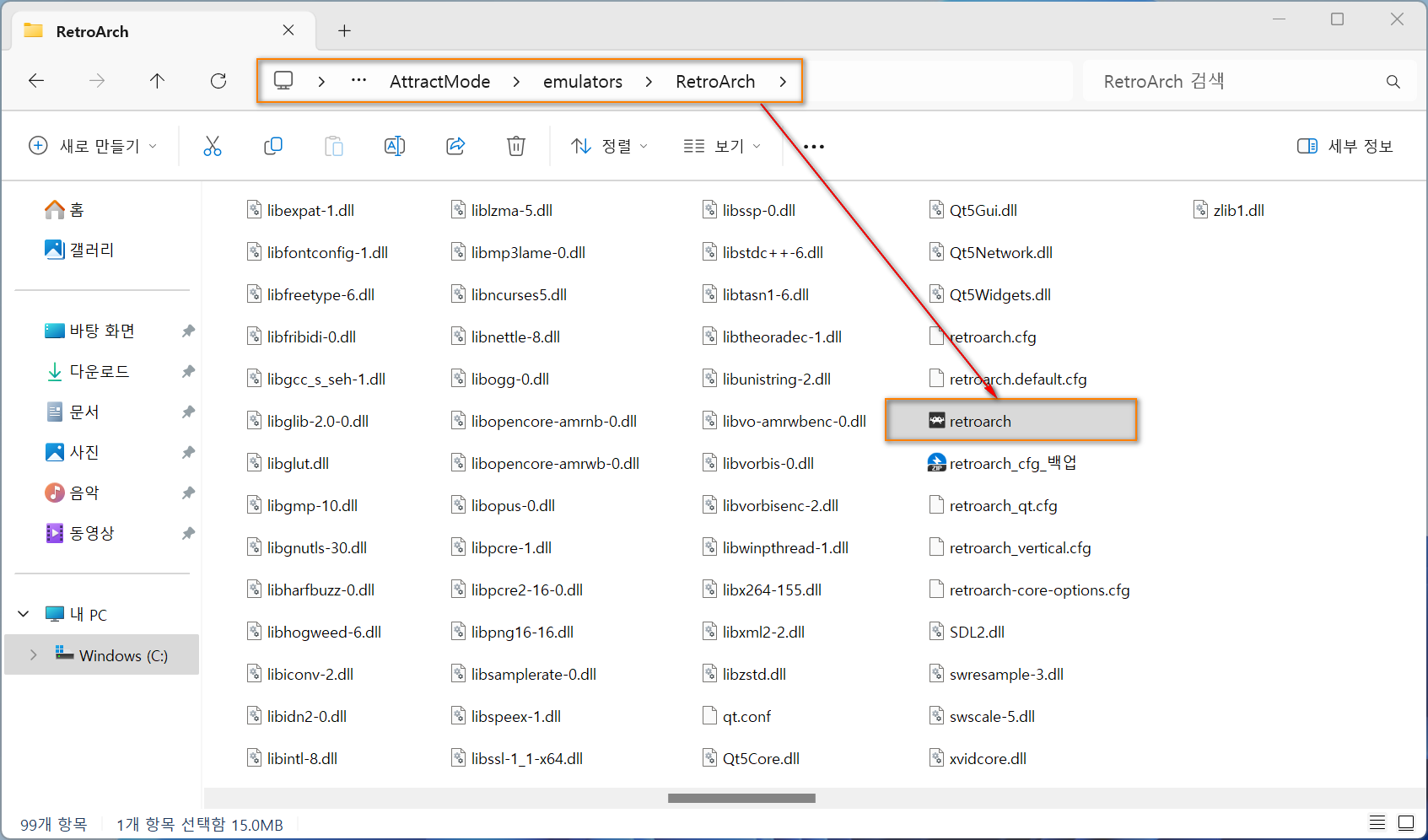This screenshot has width=1428, height=840.
Task: Select xvidcore.dll file
Action: point(978,758)
